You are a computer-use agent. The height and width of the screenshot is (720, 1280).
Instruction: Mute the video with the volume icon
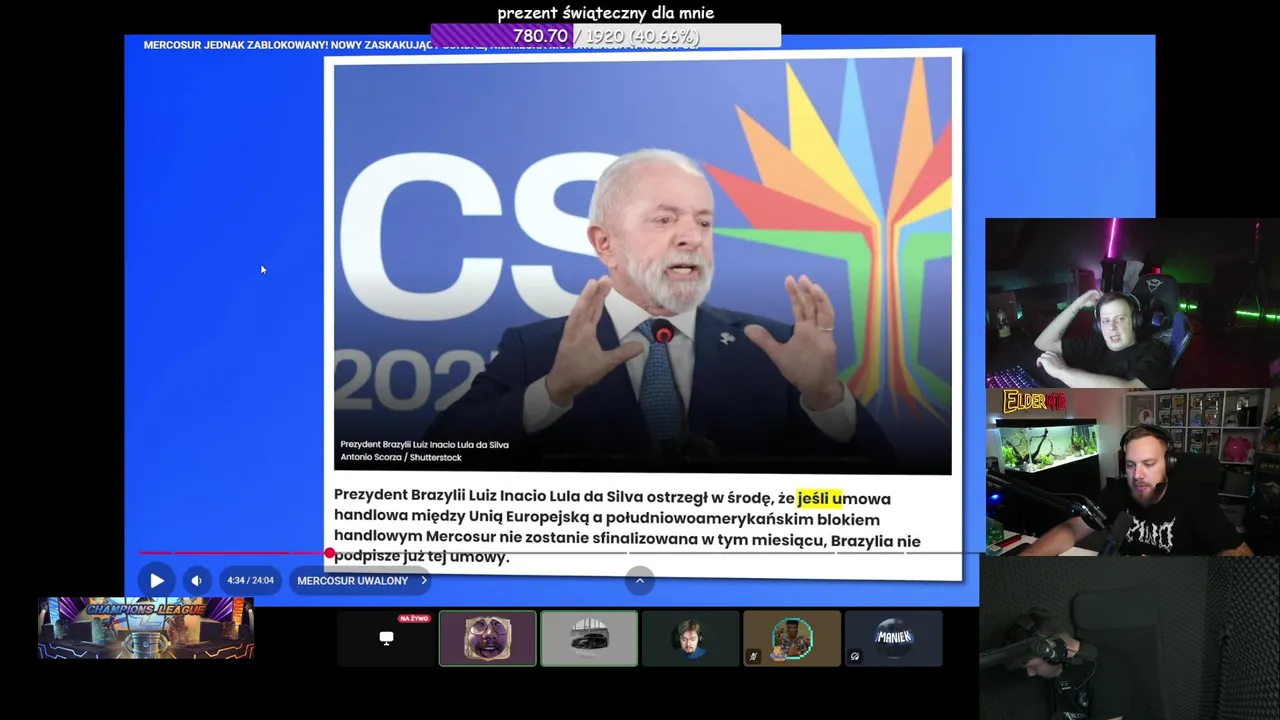pos(196,580)
